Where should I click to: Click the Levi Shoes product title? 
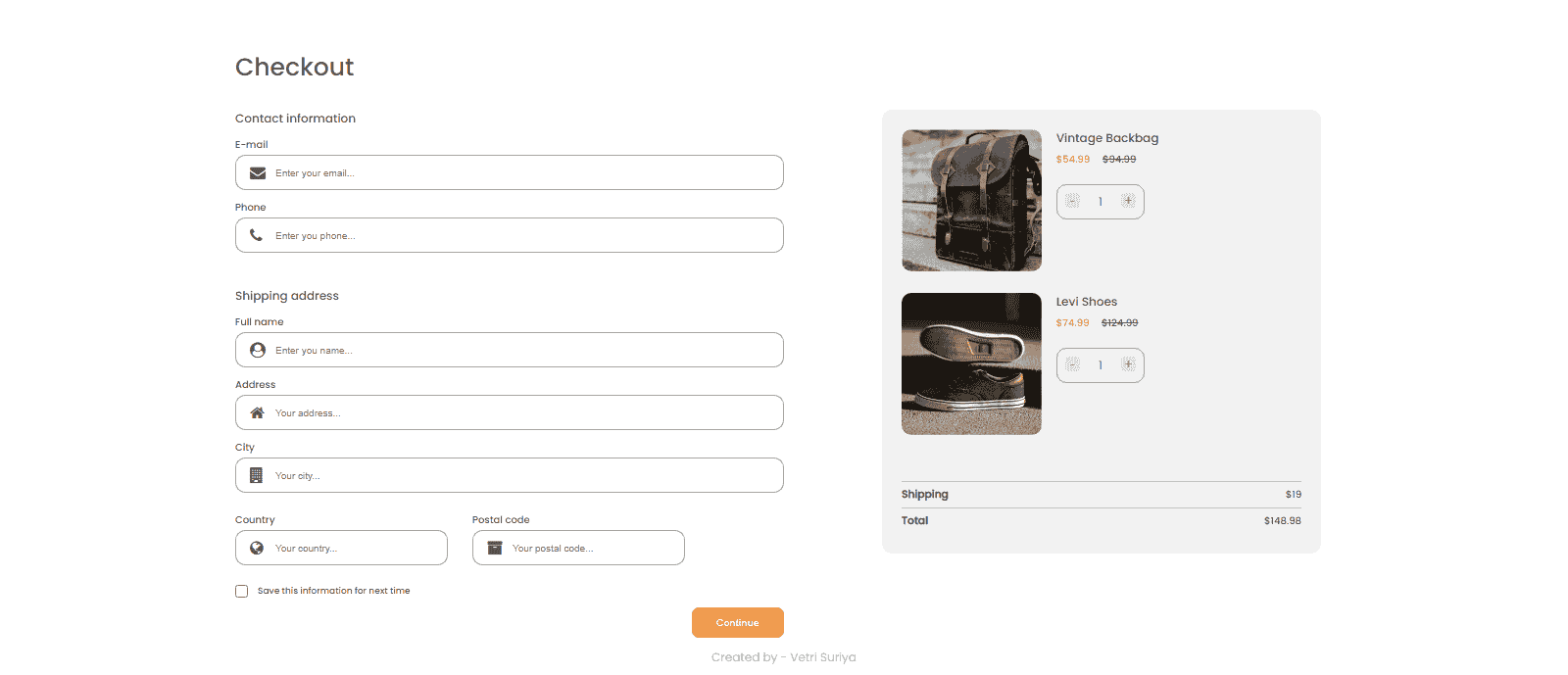[1086, 302]
